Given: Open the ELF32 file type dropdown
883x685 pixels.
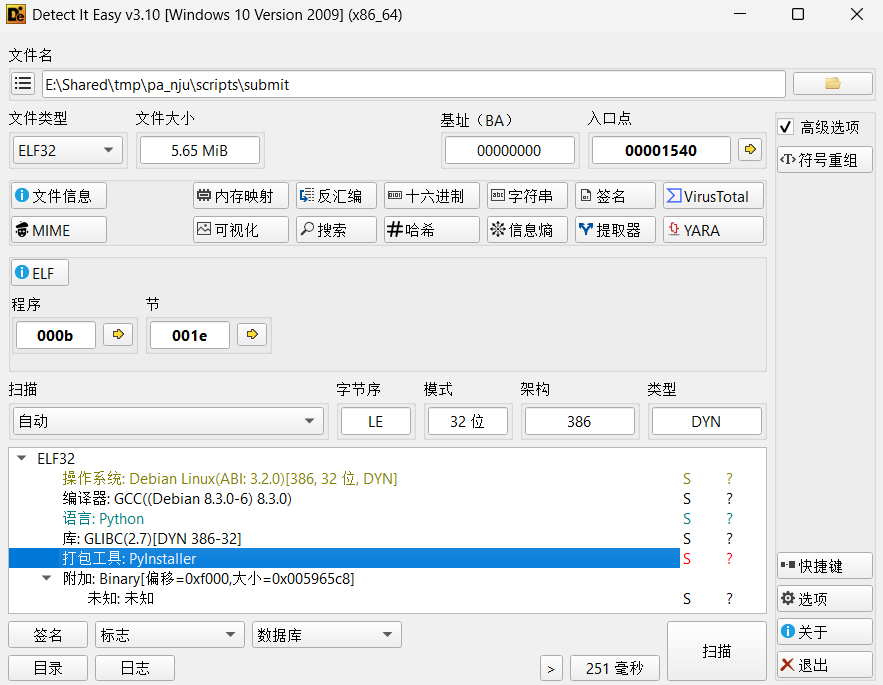Looking at the screenshot, I should pos(66,151).
